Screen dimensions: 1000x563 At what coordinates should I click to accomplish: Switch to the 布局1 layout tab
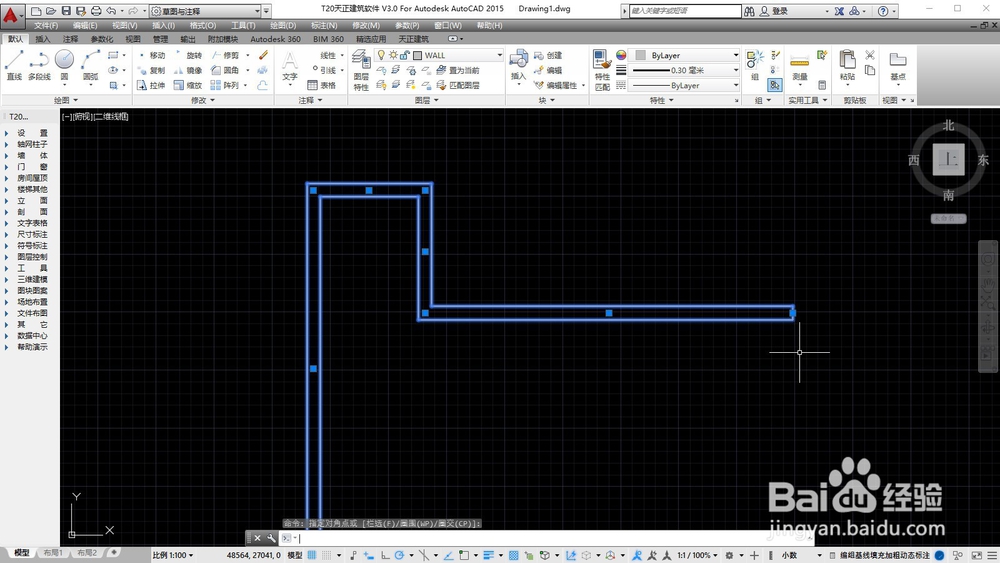[54, 553]
